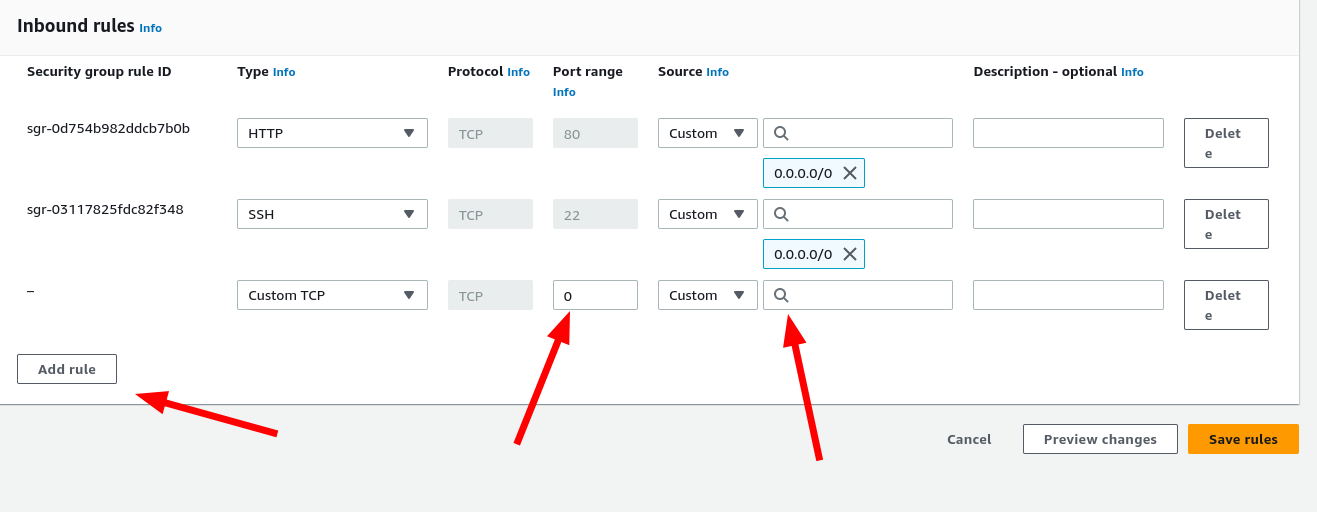Remove the 0.0.0.0/0 source from HTTP rule
1317x512 pixels.
click(849, 173)
